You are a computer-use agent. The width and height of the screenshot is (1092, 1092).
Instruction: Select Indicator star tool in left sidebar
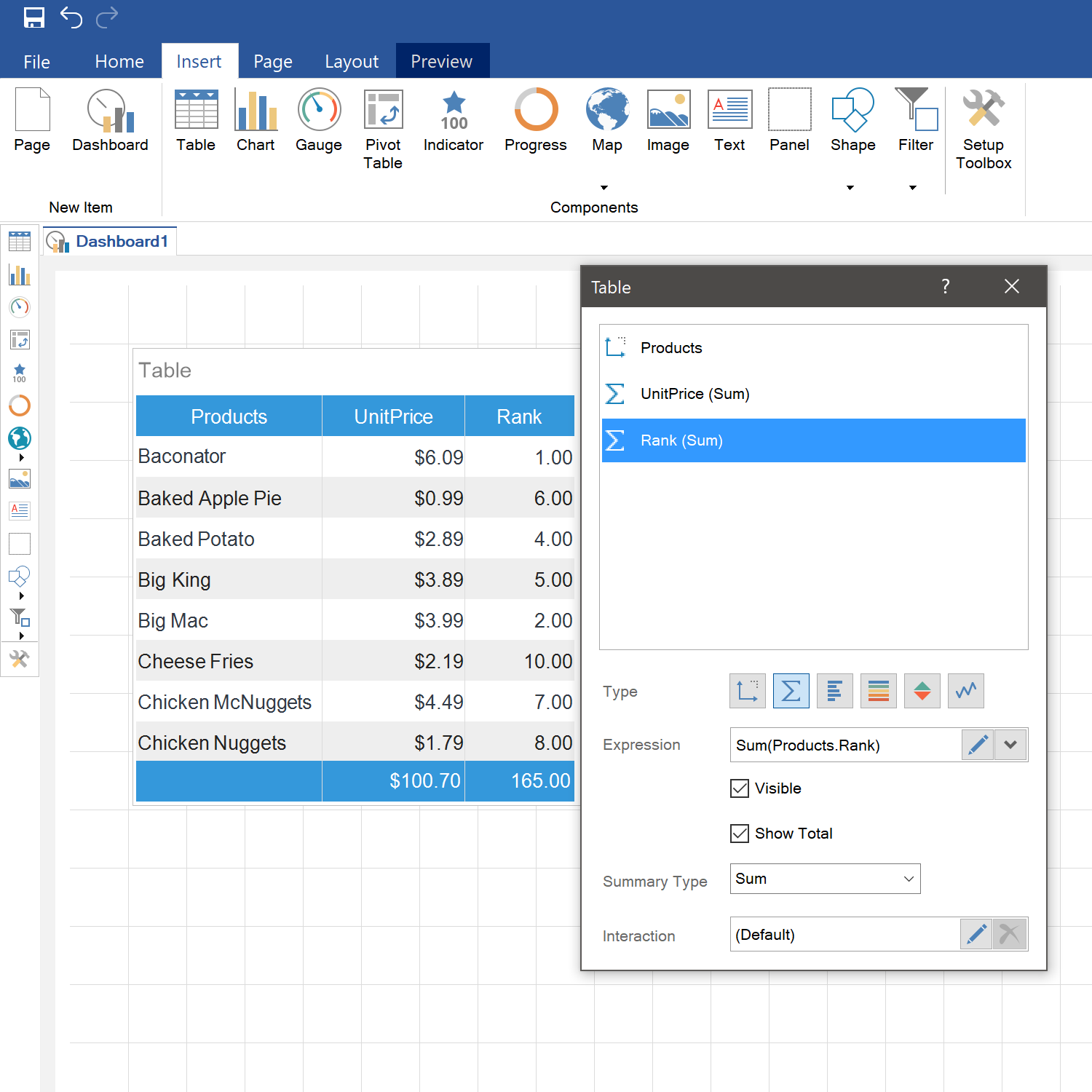tap(20, 373)
